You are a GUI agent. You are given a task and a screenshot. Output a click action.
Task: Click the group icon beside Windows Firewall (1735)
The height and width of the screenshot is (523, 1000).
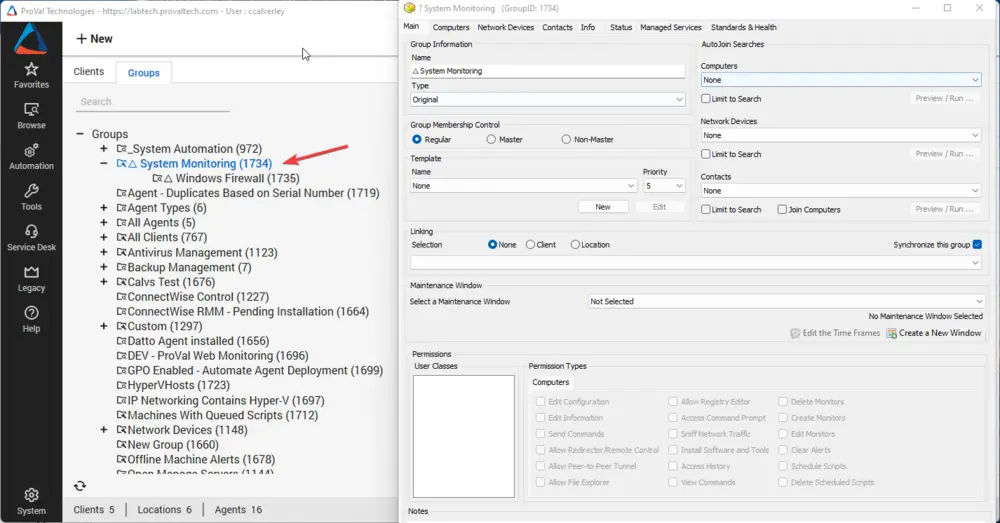pos(158,179)
